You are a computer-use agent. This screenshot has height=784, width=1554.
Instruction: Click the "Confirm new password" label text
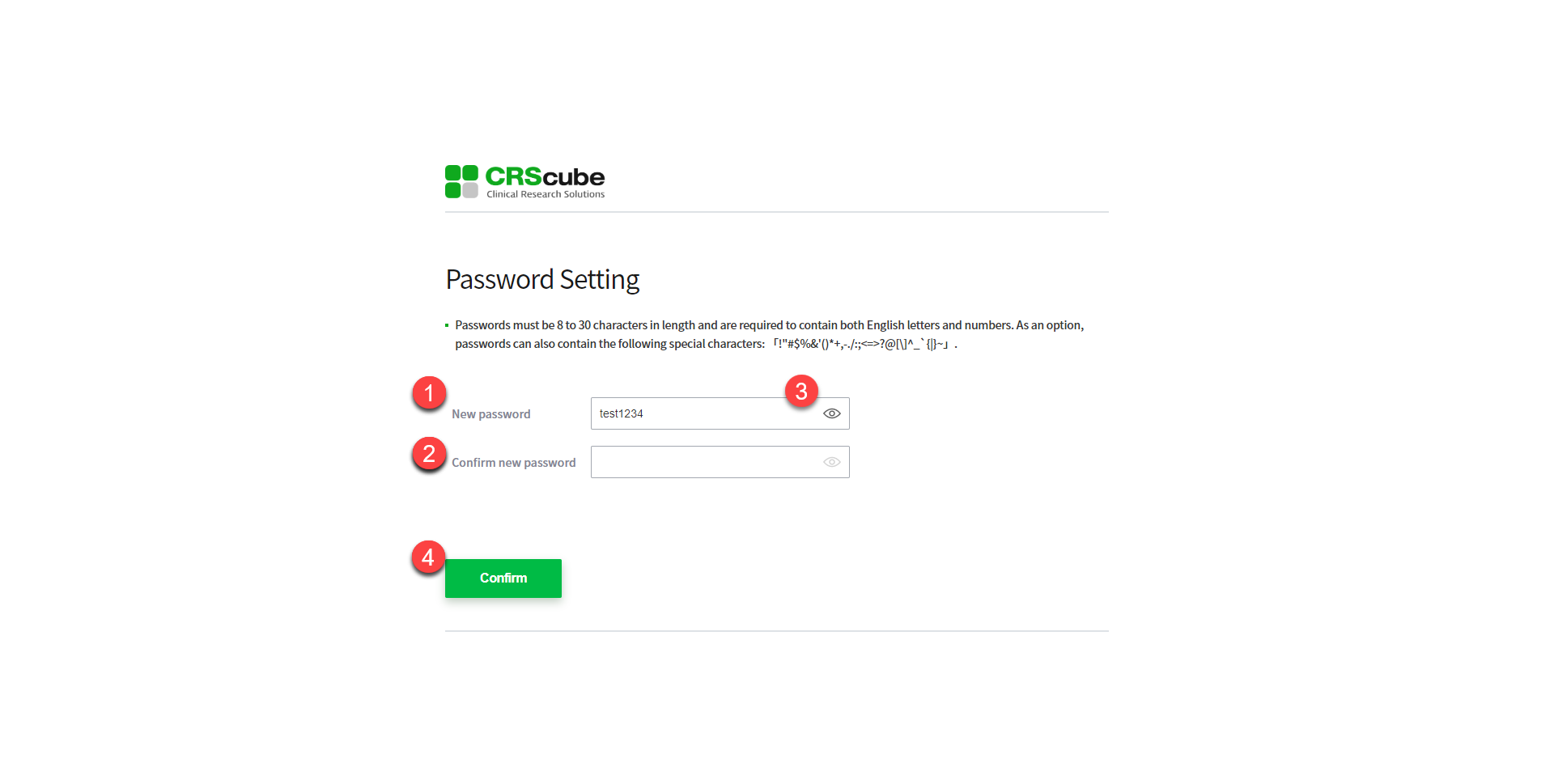(x=513, y=463)
